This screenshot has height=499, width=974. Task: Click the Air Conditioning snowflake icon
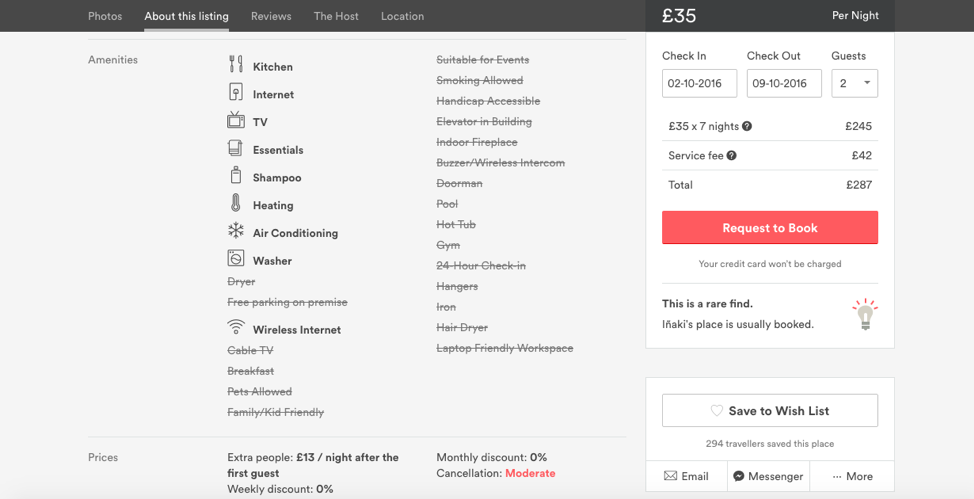click(x=235, y=231)
